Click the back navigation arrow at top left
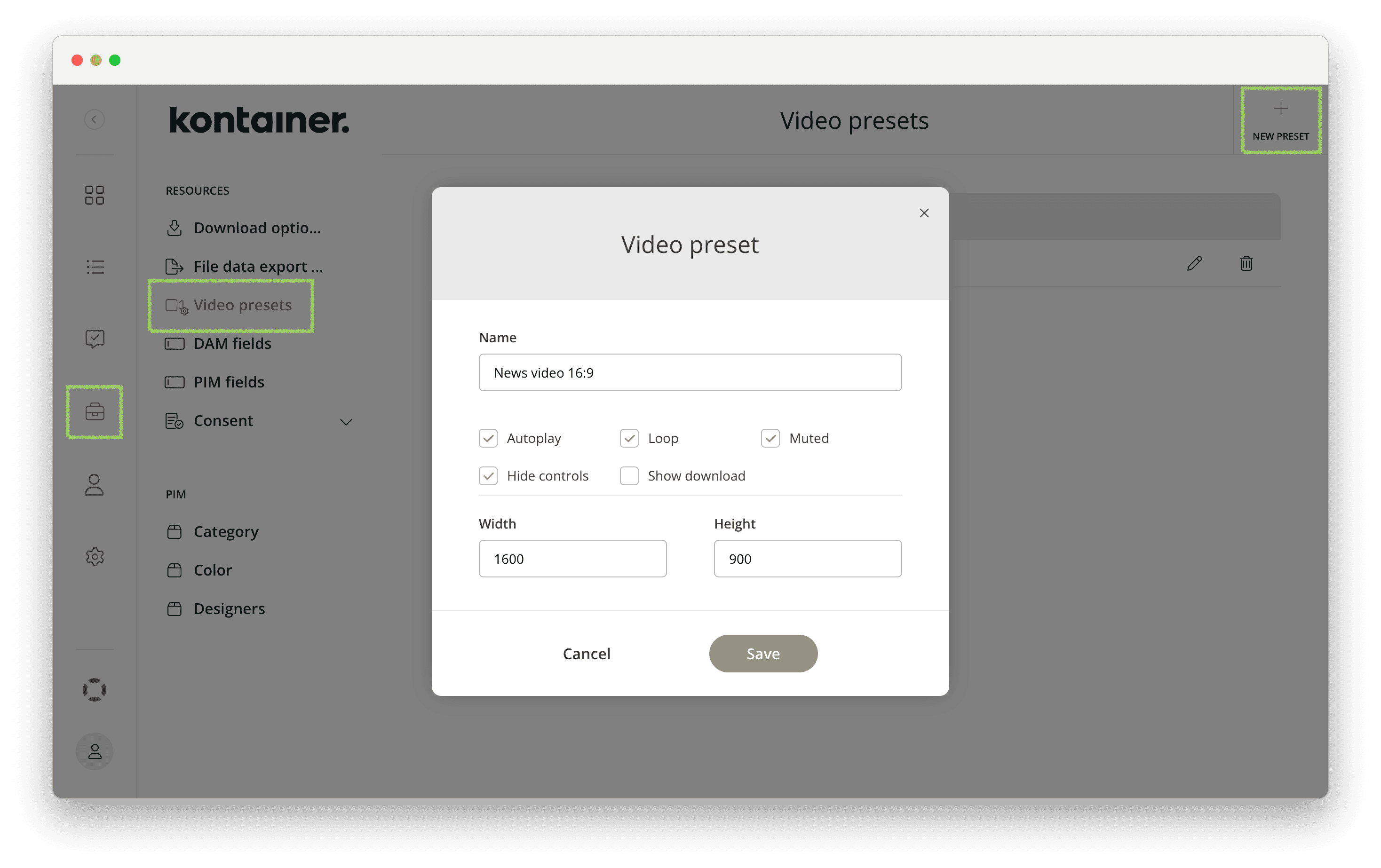 (95, 119)
